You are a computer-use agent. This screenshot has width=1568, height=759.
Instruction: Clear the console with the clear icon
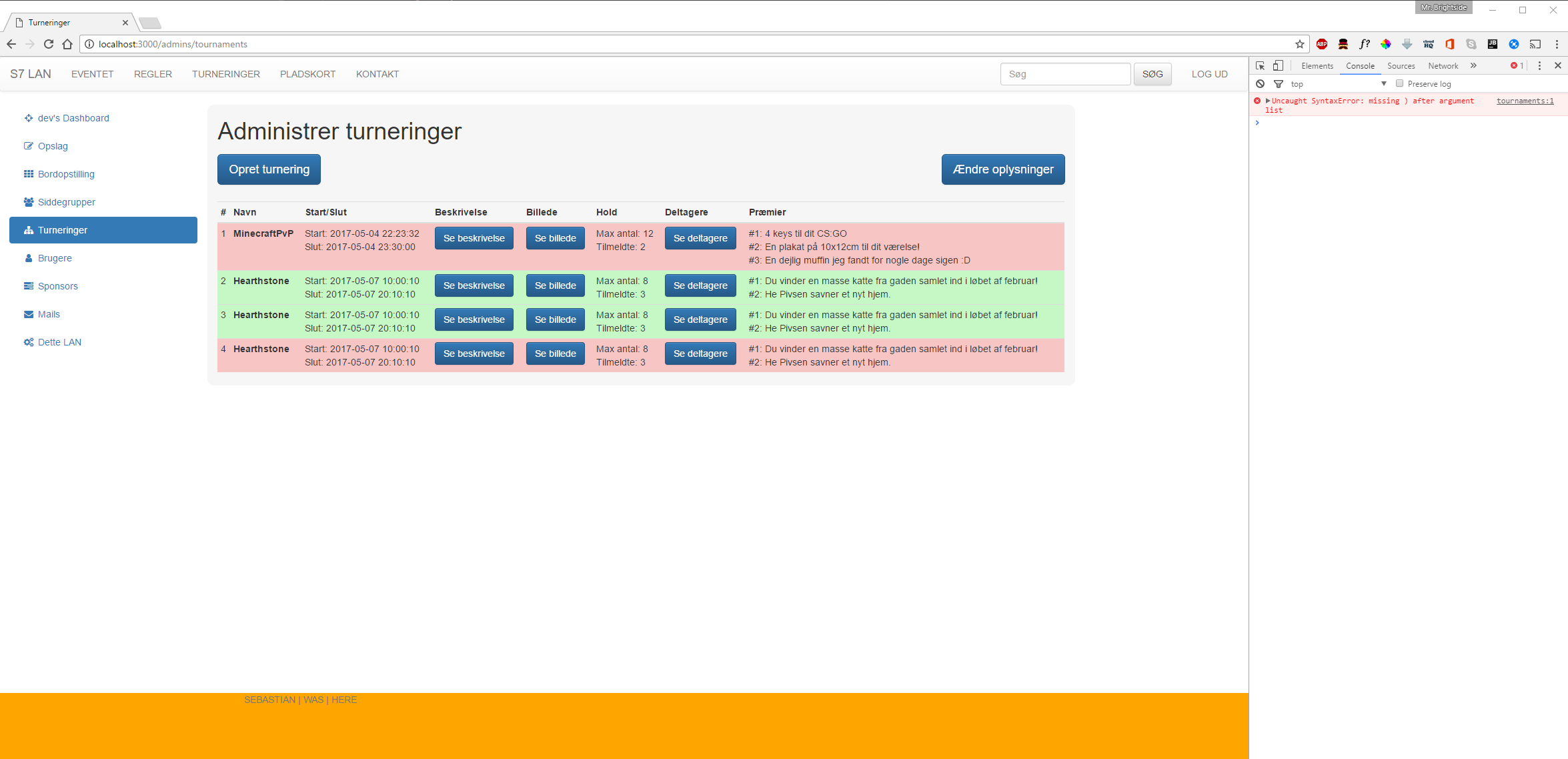tap(1260, 83)
